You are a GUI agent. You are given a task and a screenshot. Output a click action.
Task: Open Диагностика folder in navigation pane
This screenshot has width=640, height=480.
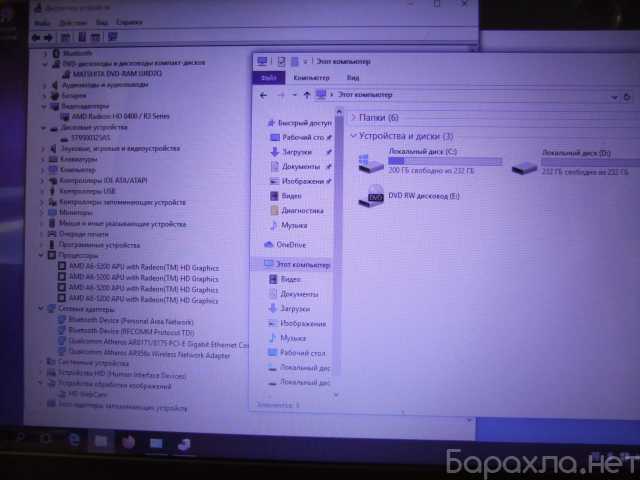(302, 211)
